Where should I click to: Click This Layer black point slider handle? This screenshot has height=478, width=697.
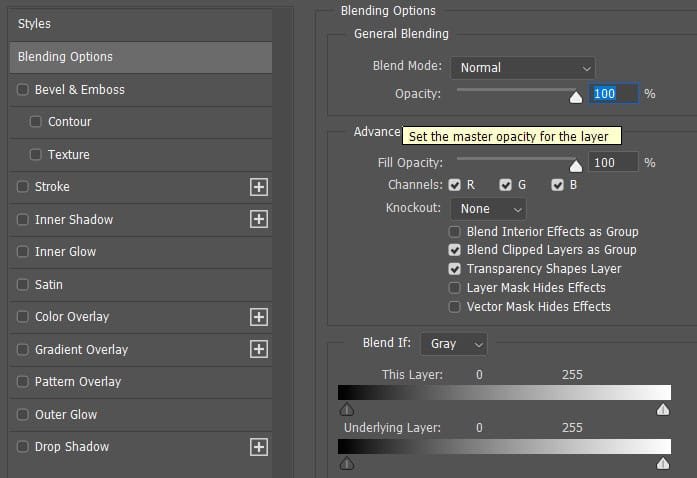coord(346,409)
